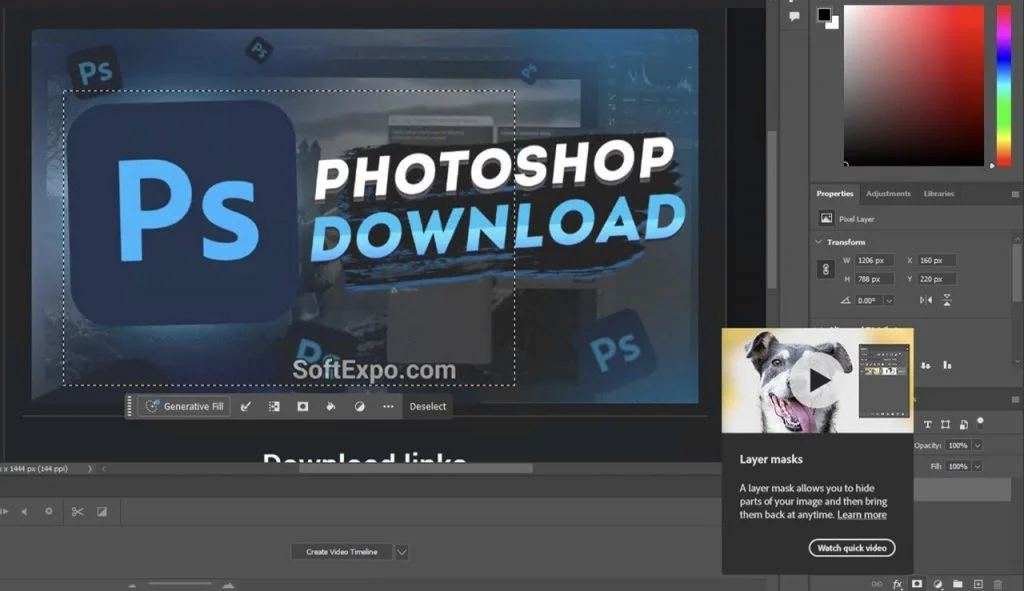This screenshot has width=1024, height=591.
Task: Open the Create Video Timeline dropdown arrow
Action: [x=401, y=551]
